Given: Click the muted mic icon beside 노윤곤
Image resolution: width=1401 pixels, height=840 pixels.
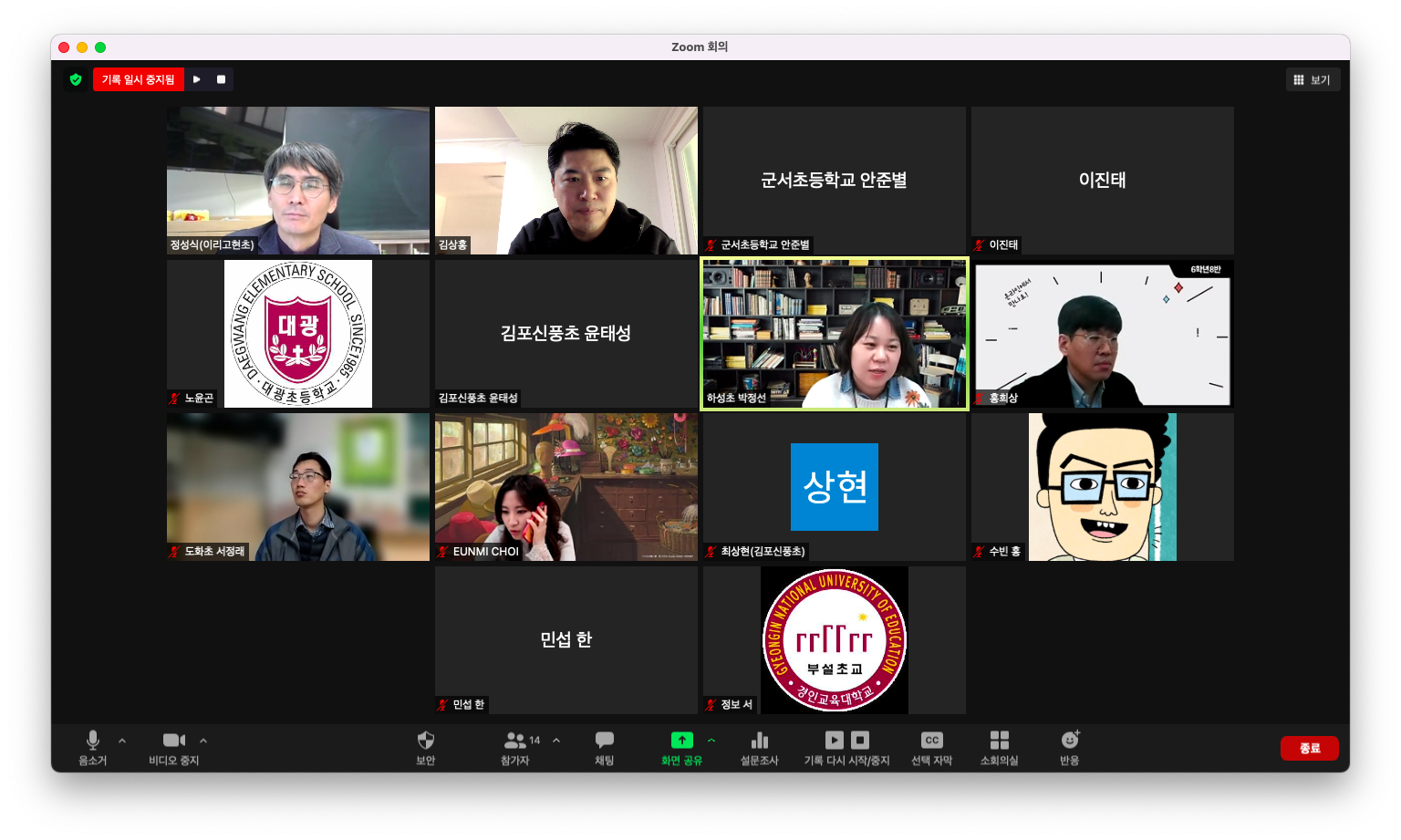Looking at the screenshot, I should [175, 398].
